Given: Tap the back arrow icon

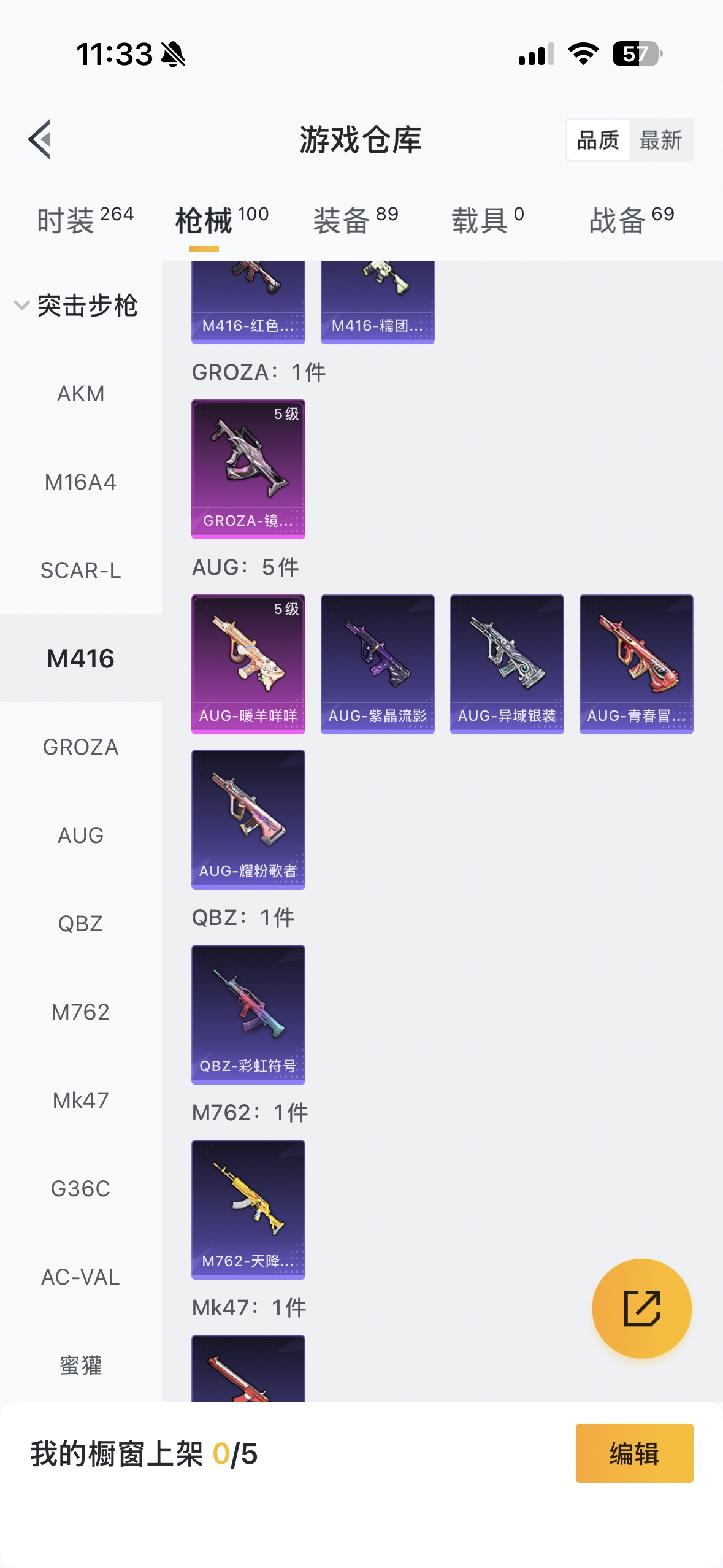Looking at the screenshot, I should tap(39, 139).
